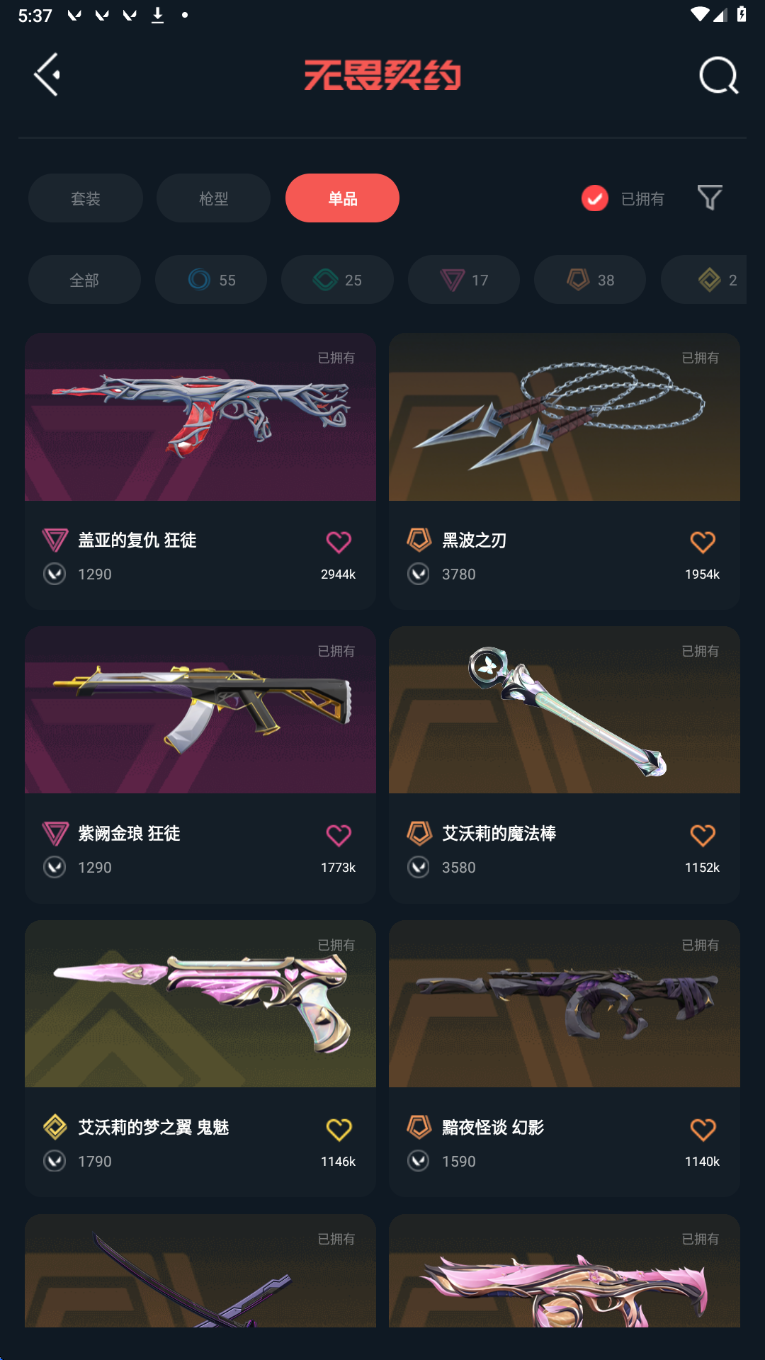Uncheck the 已拥有 owned checkbox
Viewport: 765px width, 1360px height.
[595, 198]
